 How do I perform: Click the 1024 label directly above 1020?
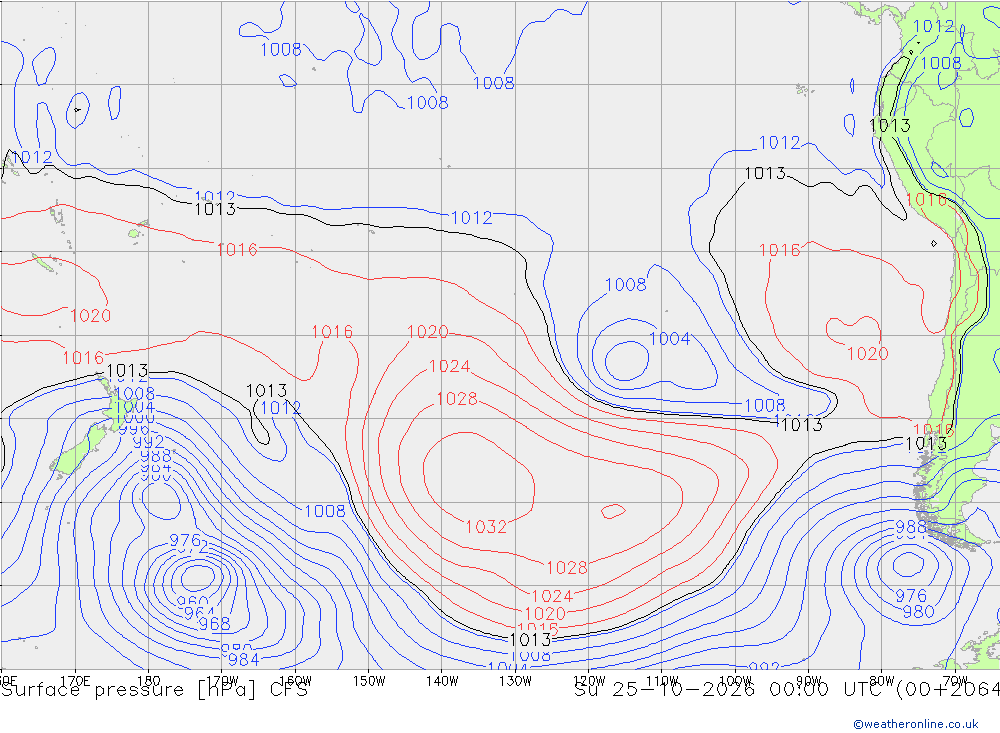point(552,596)
